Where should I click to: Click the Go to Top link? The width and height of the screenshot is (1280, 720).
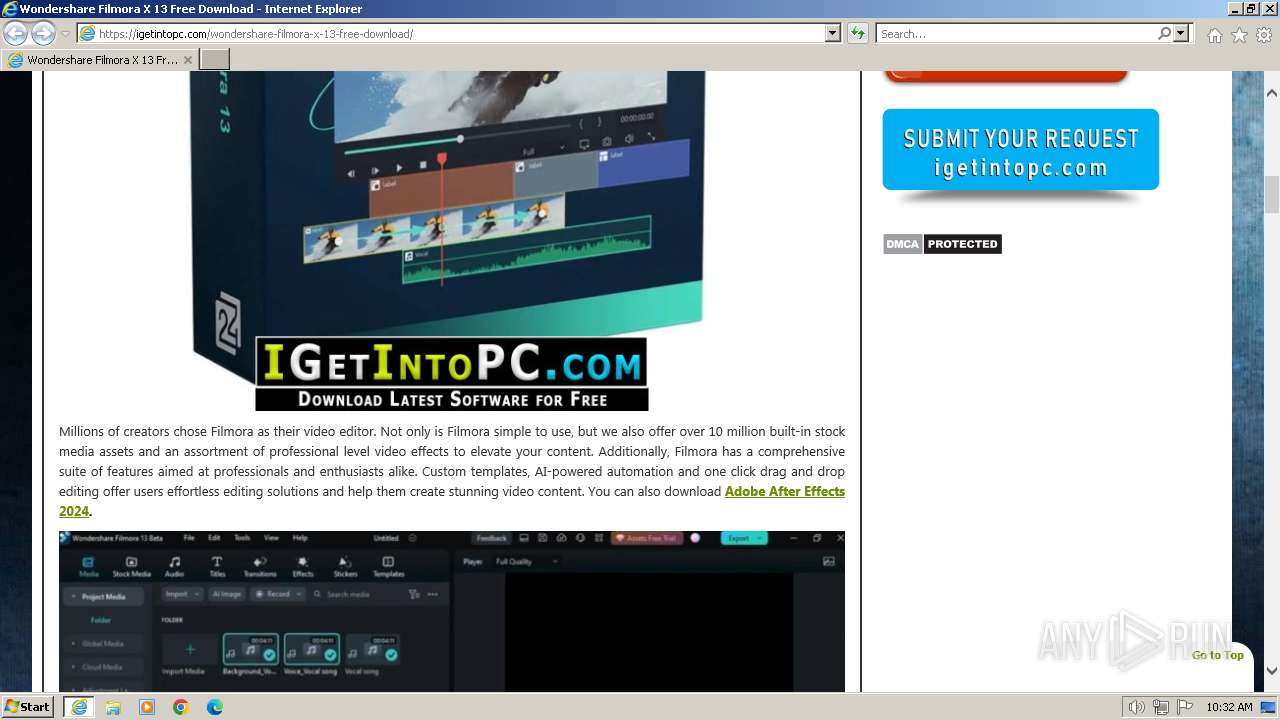click(x=1217, y=655)
